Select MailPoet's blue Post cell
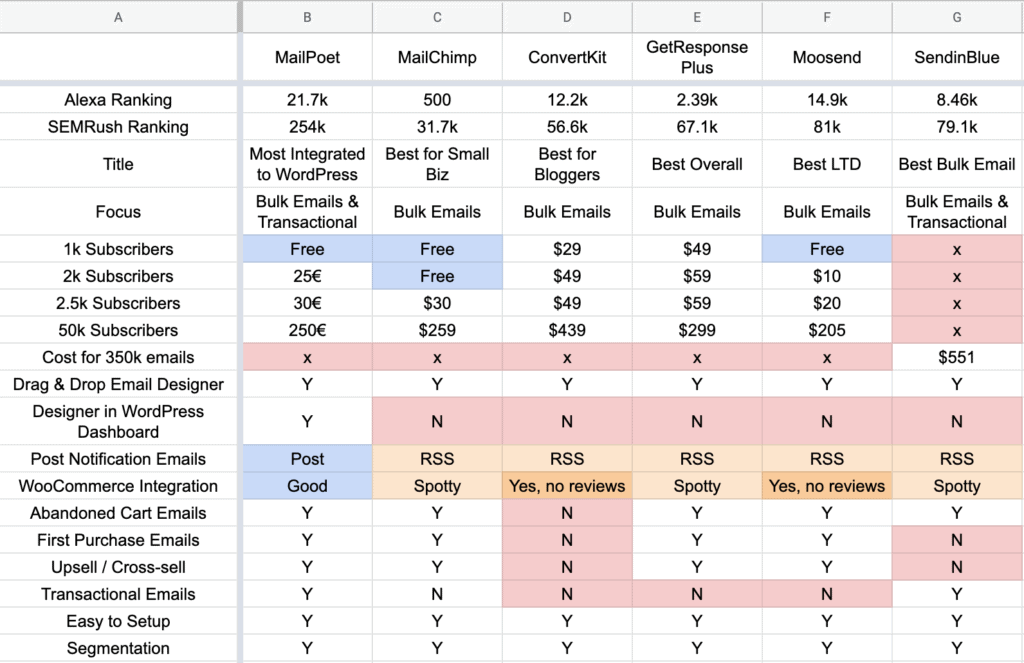Screen dimensions: 1024x663 pos(307,459)
